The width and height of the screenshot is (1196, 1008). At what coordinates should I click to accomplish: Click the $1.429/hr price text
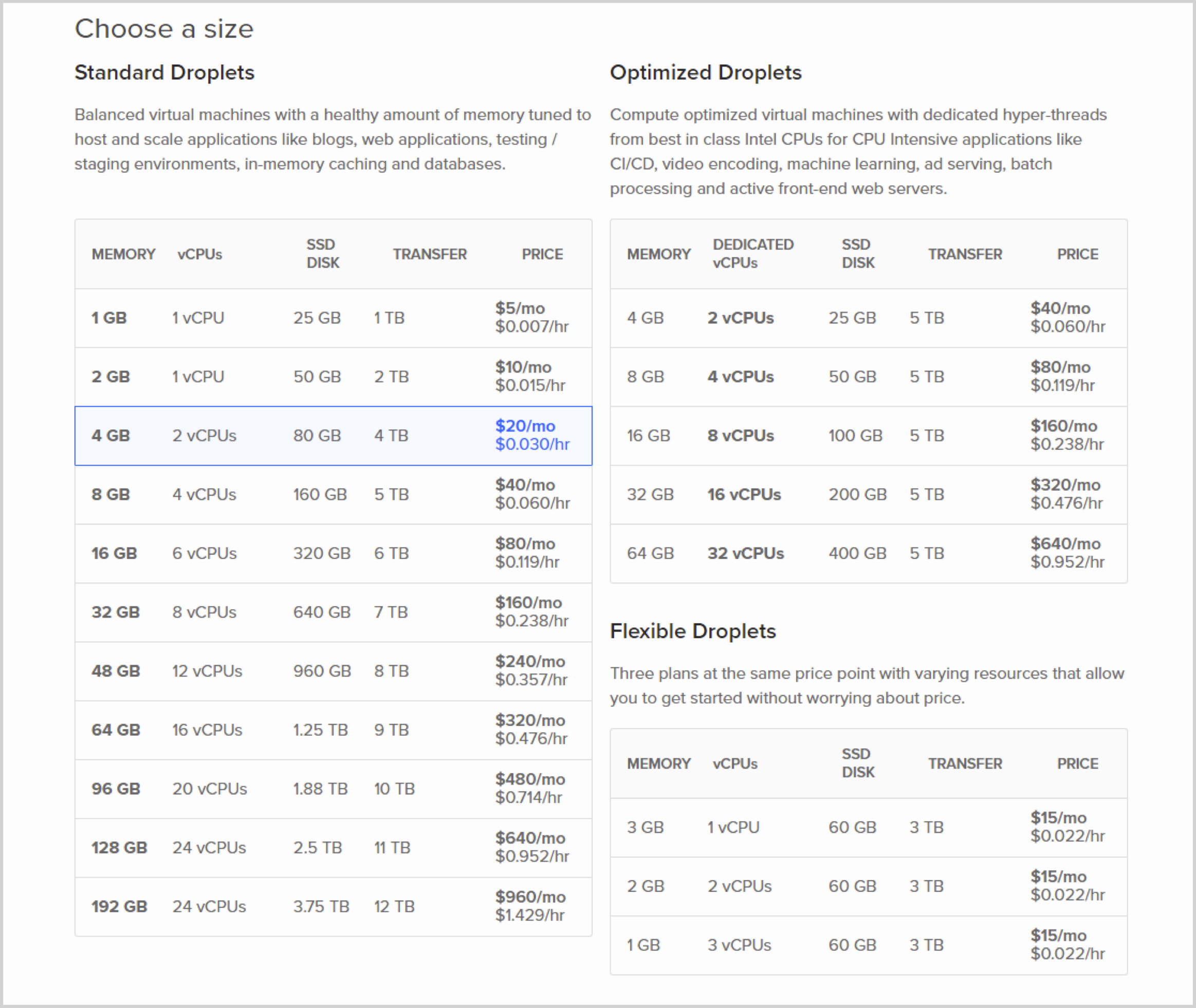tap(529, 916)
